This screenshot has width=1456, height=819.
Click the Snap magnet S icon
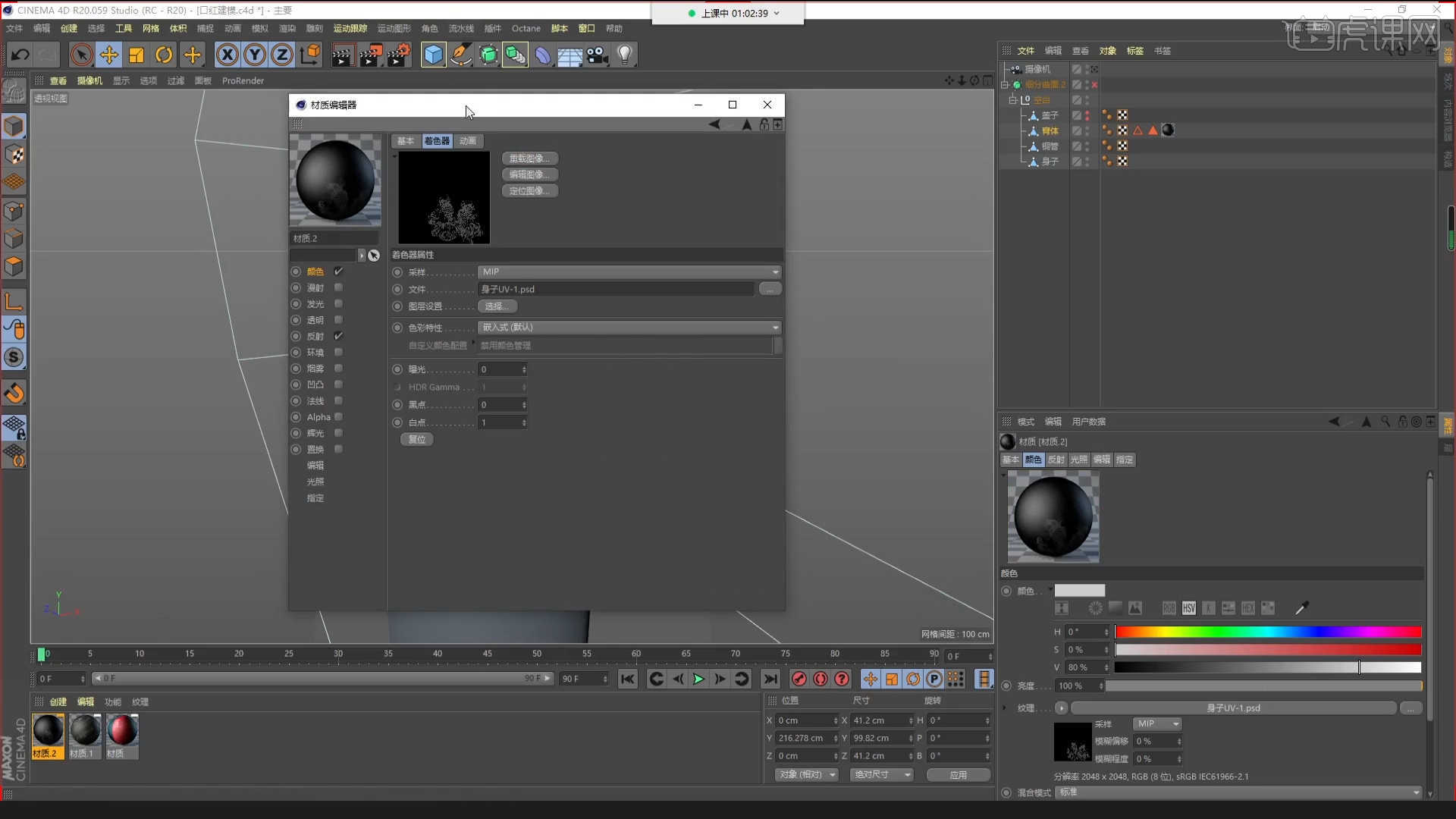pyautogui.click(x=14, y=357)
